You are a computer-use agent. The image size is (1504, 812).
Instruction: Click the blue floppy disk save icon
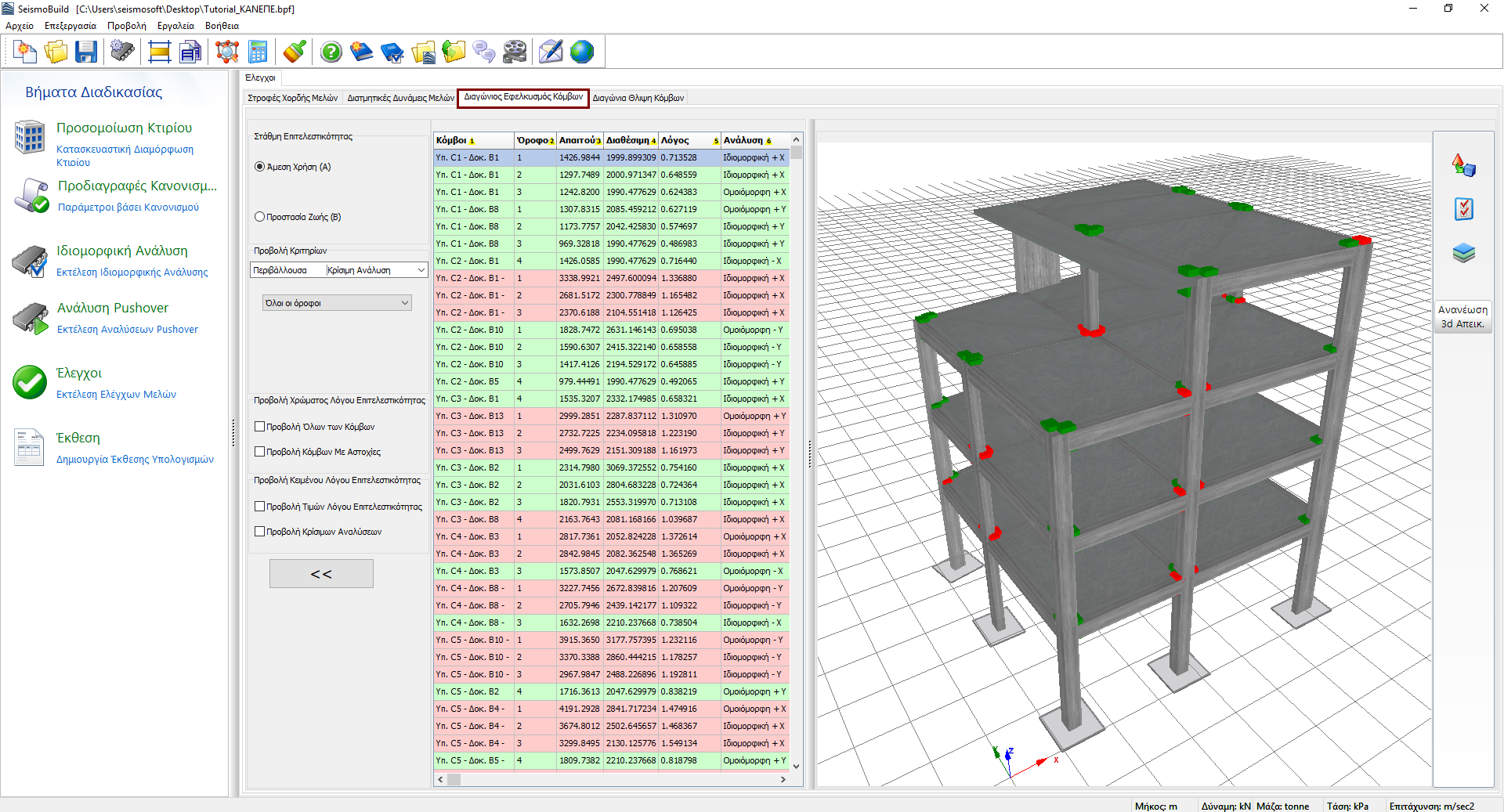point(85,52)
